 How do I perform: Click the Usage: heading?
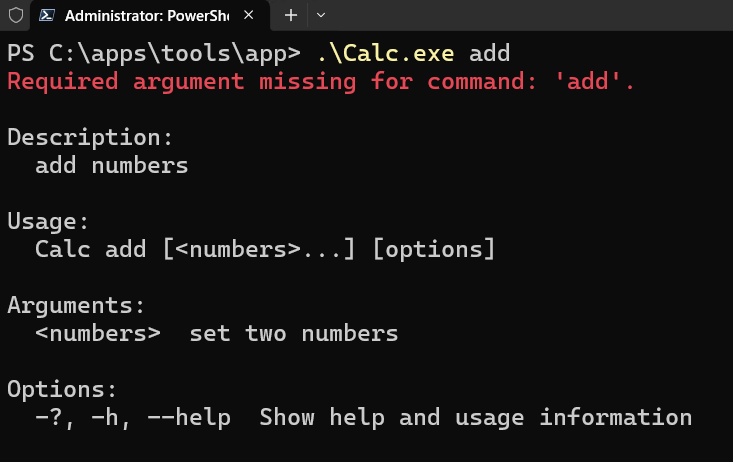48,221
